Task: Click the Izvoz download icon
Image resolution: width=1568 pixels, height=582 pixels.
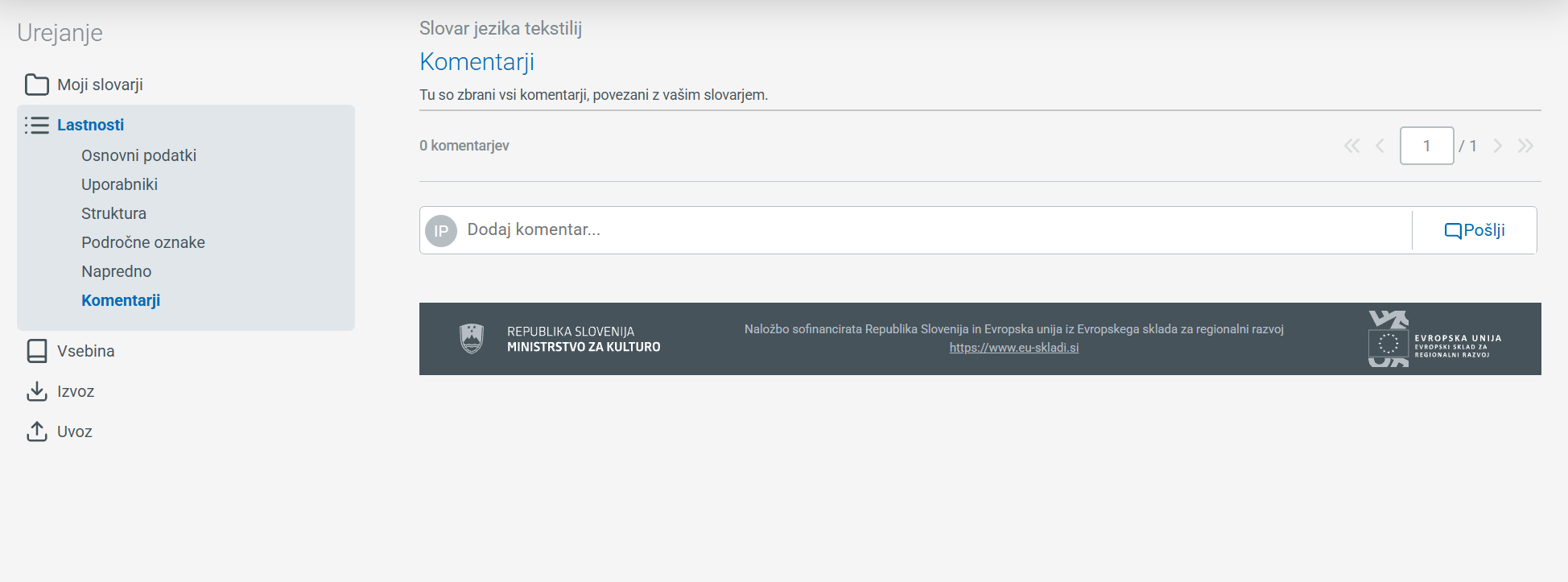Action: (36, 391)
